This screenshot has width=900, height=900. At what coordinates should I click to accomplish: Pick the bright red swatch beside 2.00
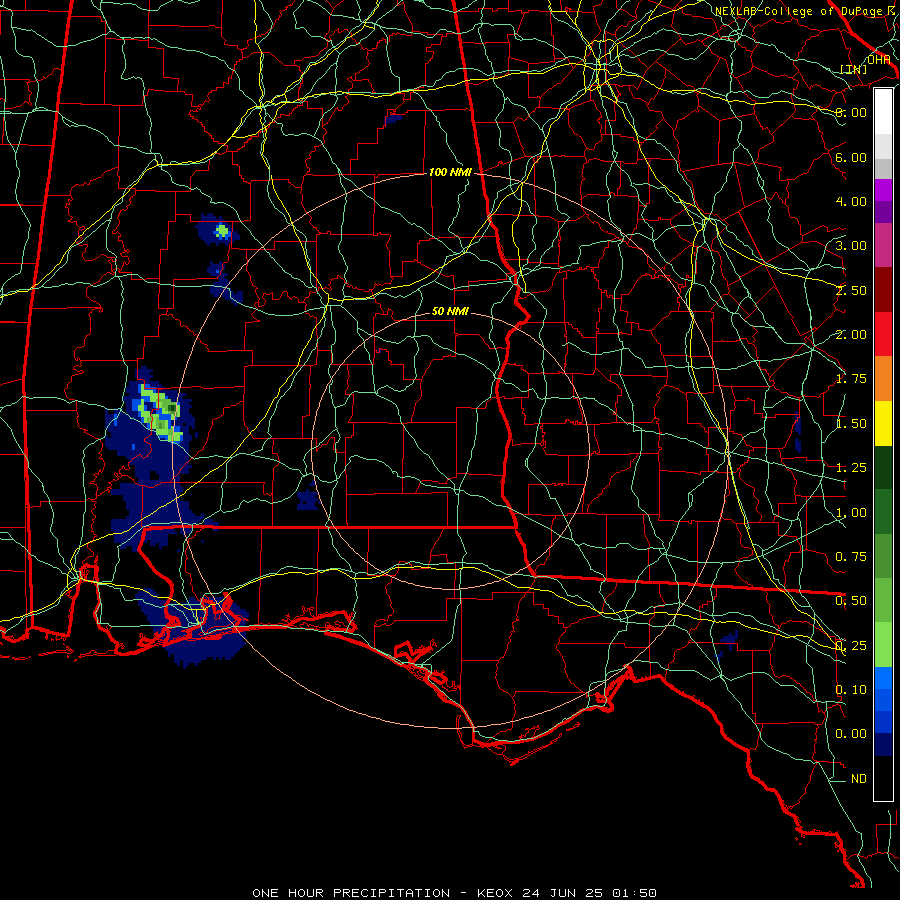coord(883,334)
